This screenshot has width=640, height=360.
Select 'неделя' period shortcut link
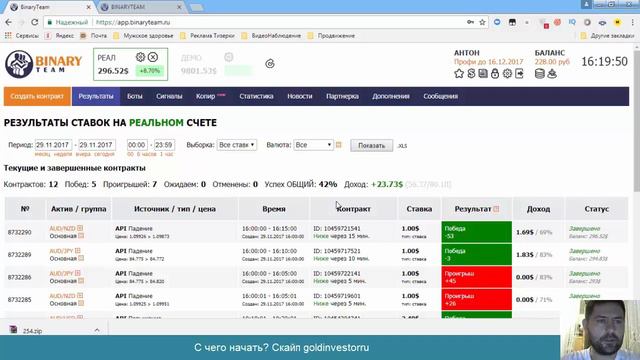pyautogui.click(x=63, y=154)
